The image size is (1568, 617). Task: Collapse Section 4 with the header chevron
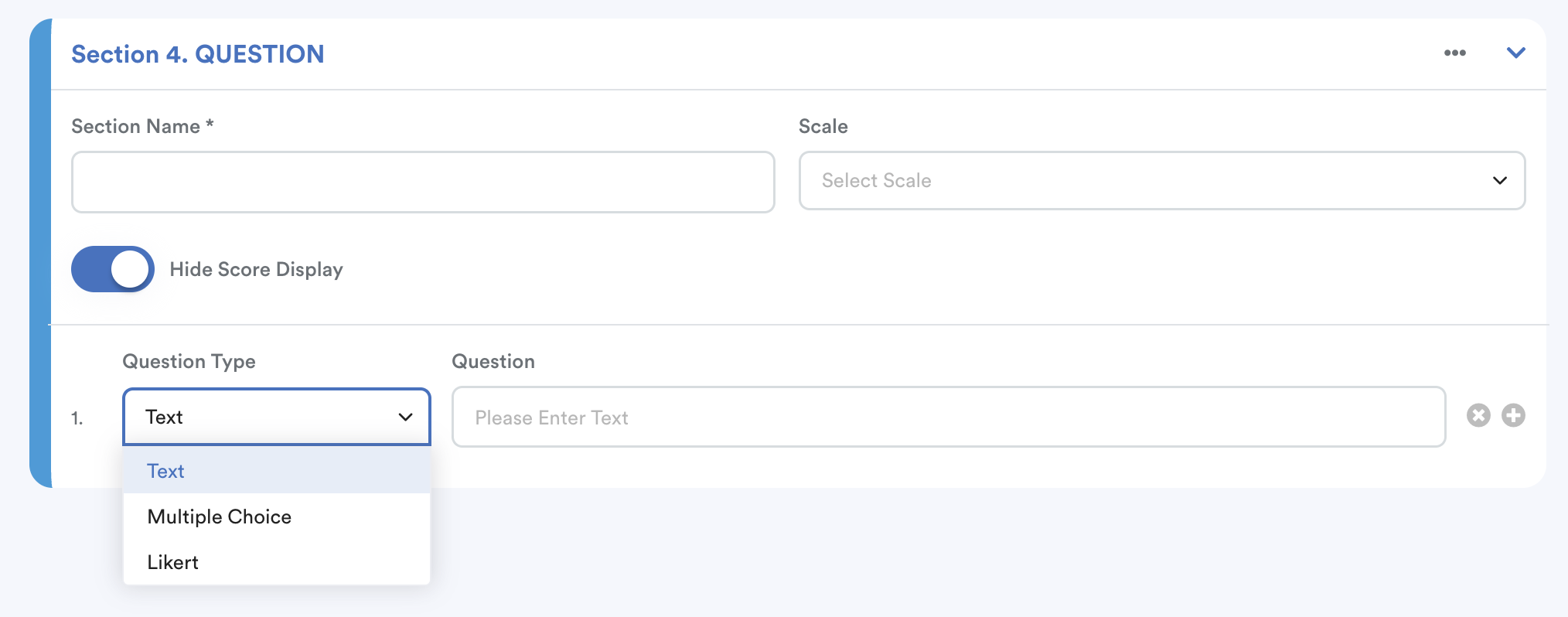coord(1515,53)
